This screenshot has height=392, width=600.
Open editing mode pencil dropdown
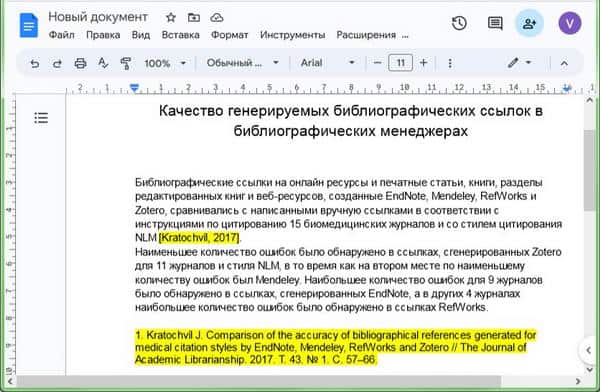(520, 63)
